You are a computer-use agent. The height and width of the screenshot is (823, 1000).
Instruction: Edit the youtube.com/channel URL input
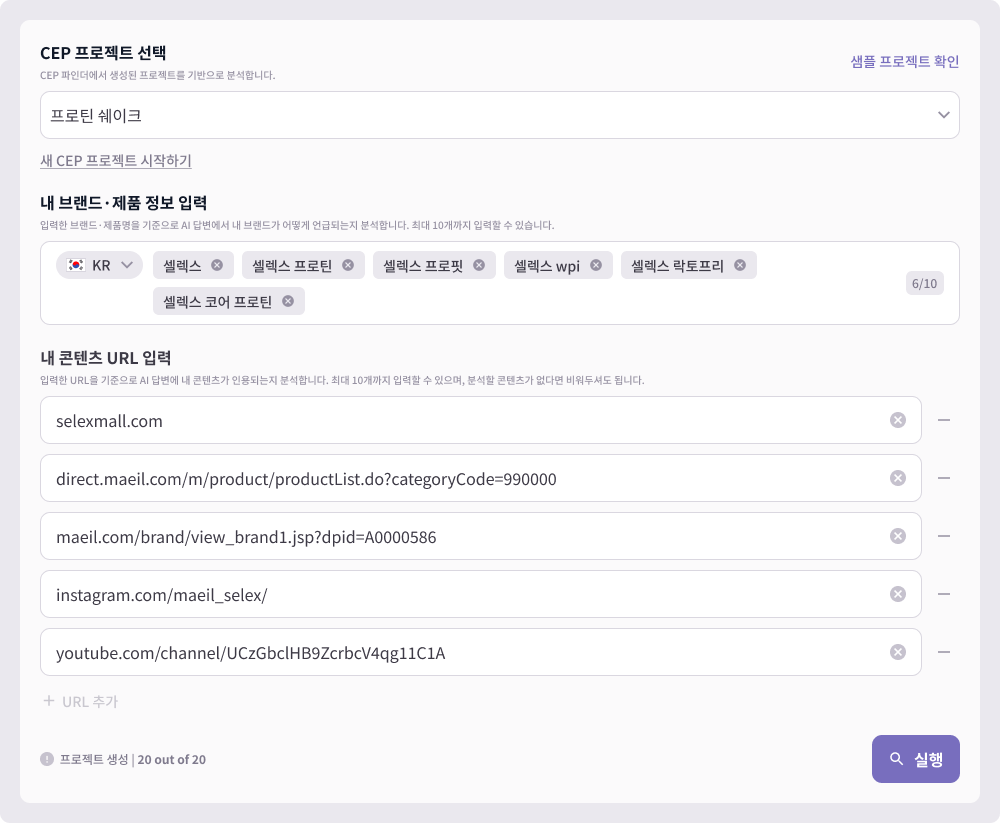(x=481, y=652)
